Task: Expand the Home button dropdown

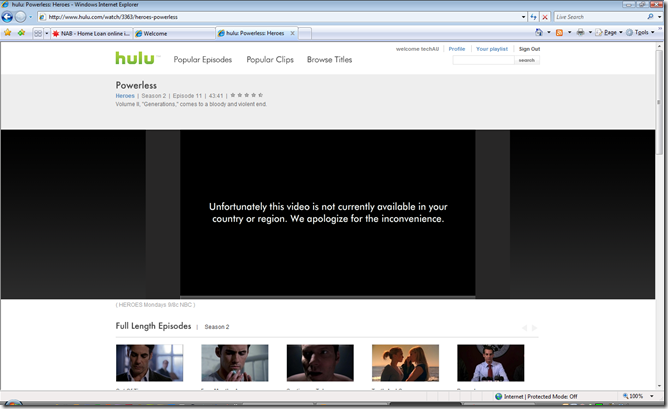Action: 549,32
